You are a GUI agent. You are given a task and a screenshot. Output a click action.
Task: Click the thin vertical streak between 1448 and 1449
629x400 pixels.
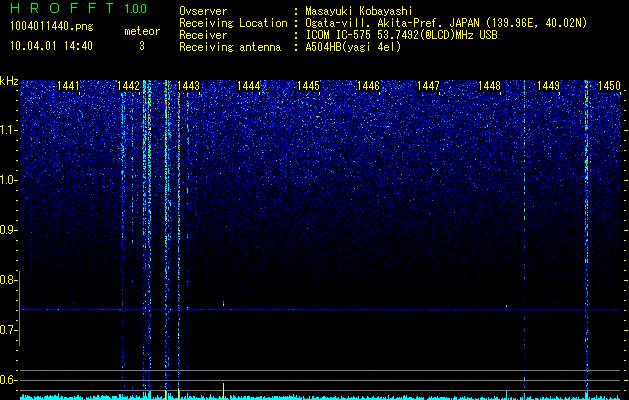[x=524, y=235]
